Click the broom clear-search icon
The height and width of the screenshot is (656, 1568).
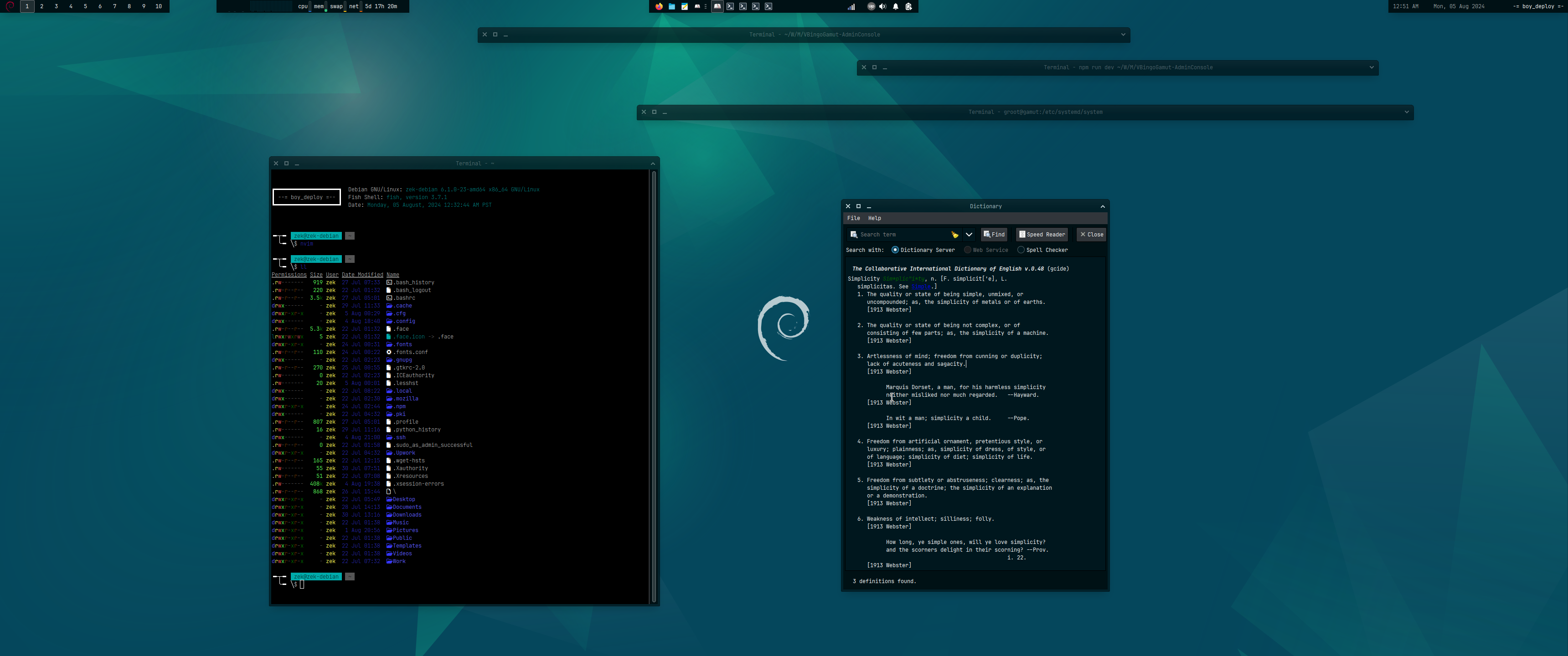[954, 234]
